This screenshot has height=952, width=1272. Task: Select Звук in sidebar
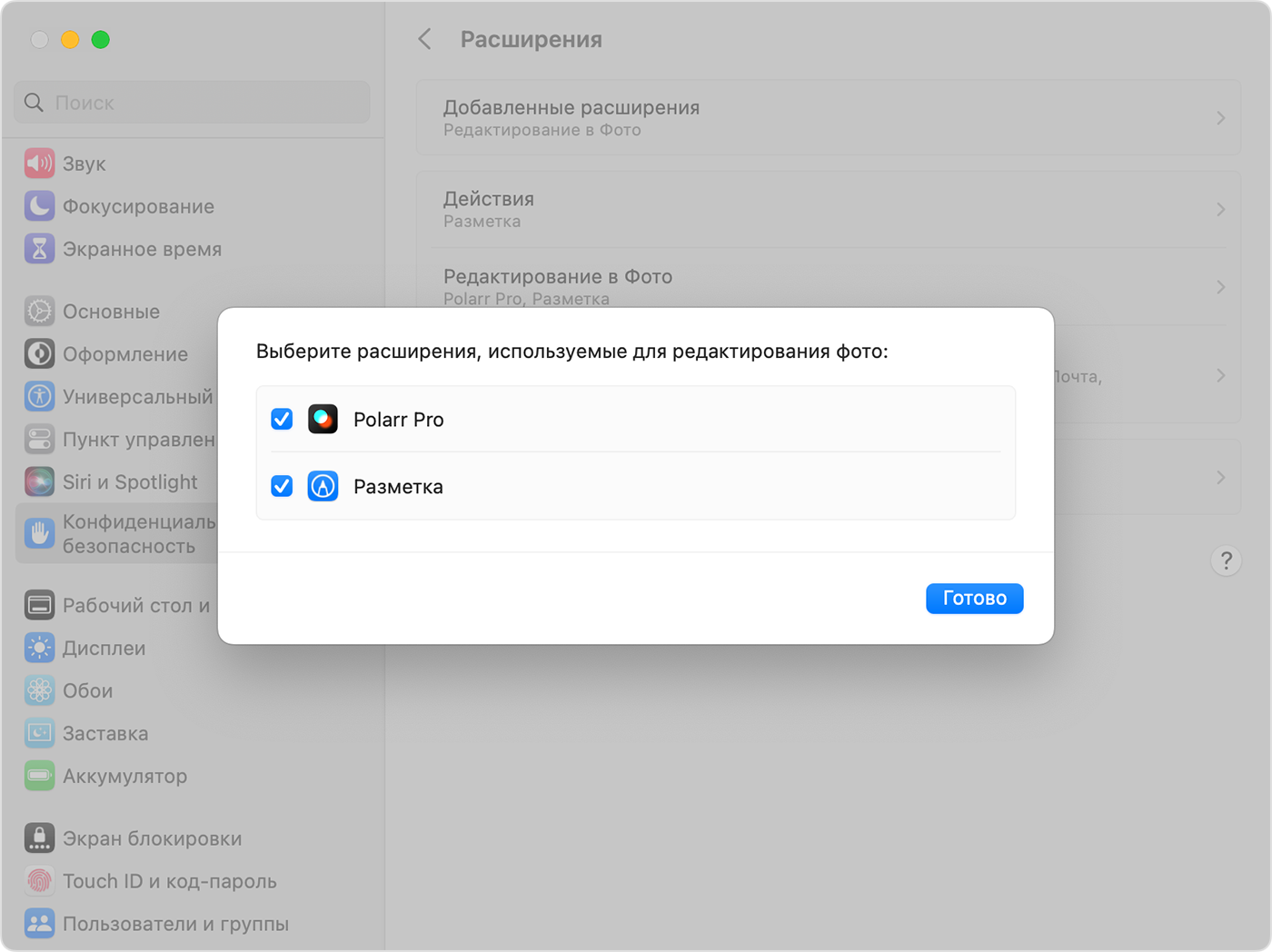tap(84, 164)
